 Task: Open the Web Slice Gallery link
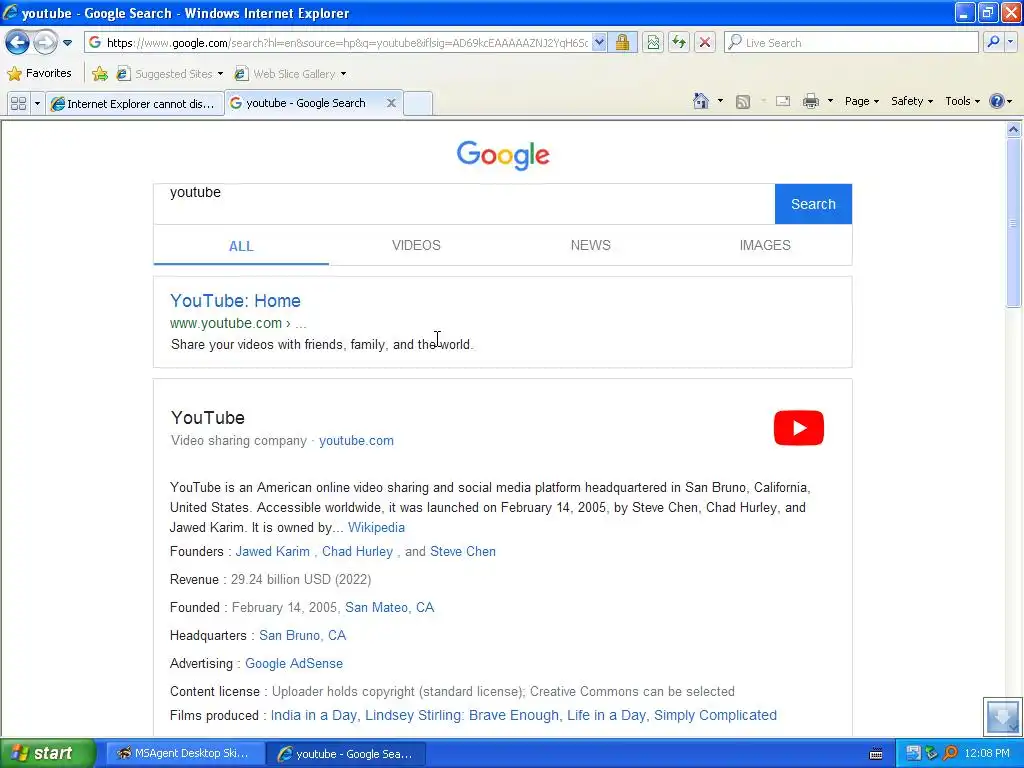pos(291,74)
